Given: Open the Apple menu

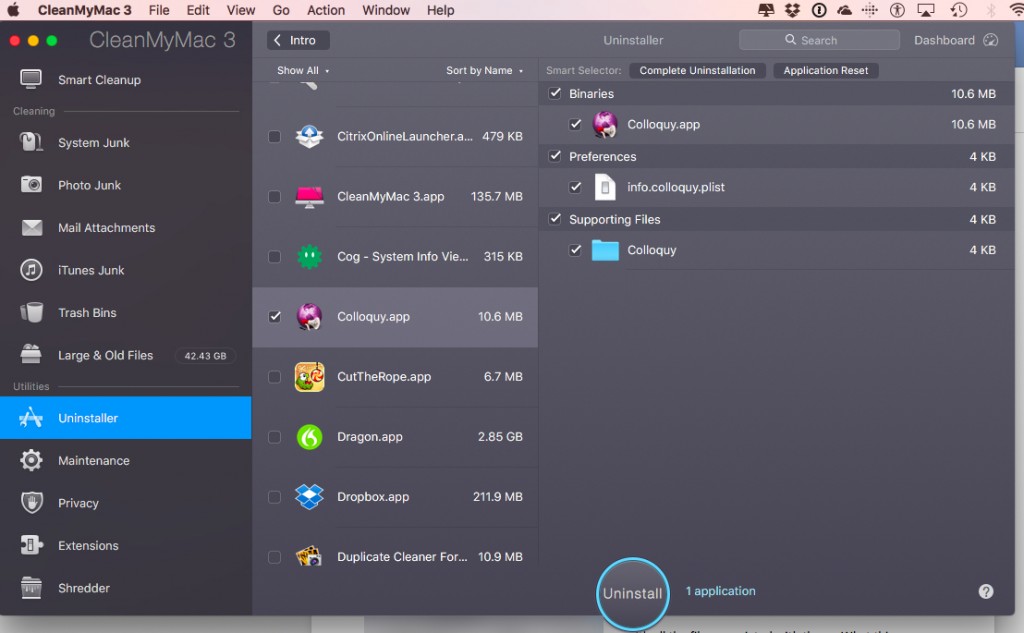Looking at the screenshot, I should 13,10.
